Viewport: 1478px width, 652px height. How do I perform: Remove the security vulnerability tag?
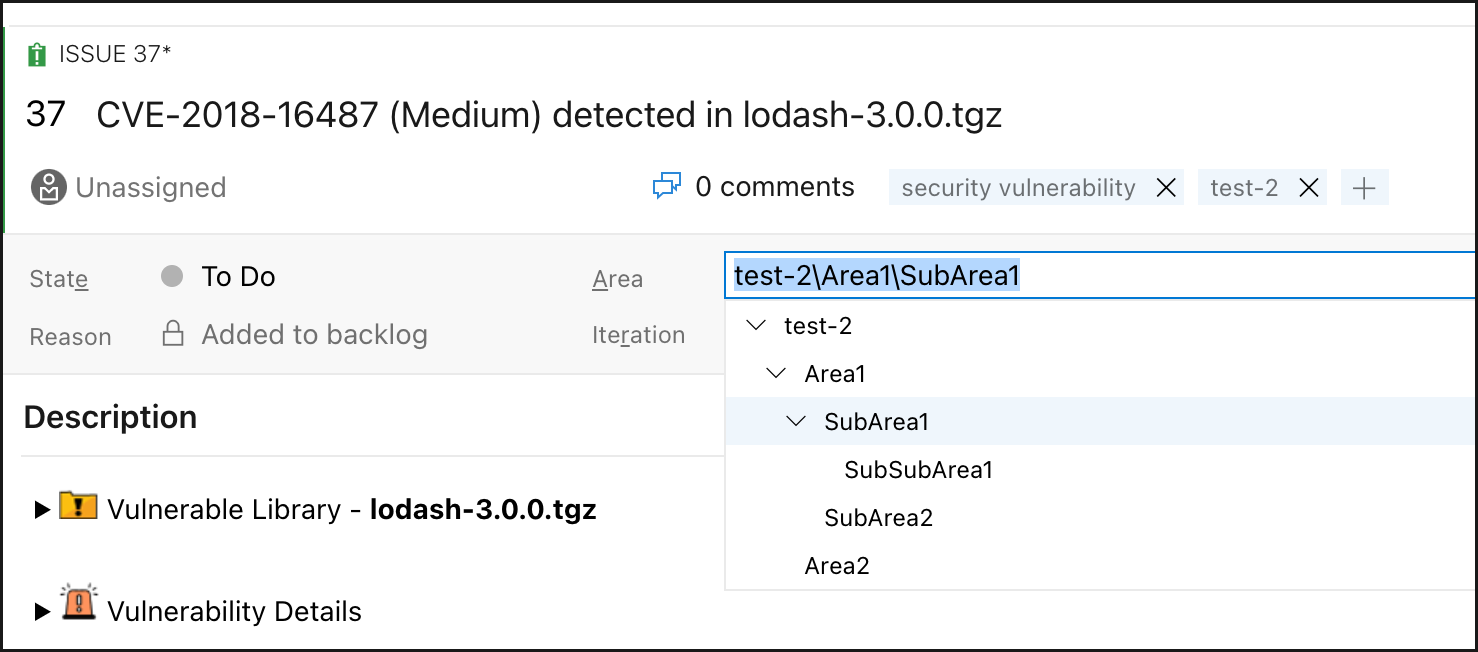pyautogui.click(x=1165, y=188)
